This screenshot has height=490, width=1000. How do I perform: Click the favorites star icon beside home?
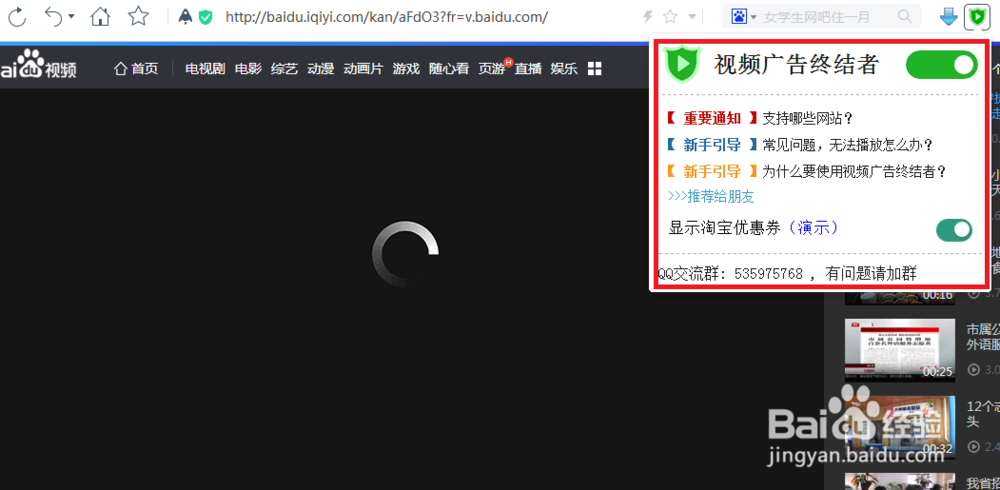138,16
